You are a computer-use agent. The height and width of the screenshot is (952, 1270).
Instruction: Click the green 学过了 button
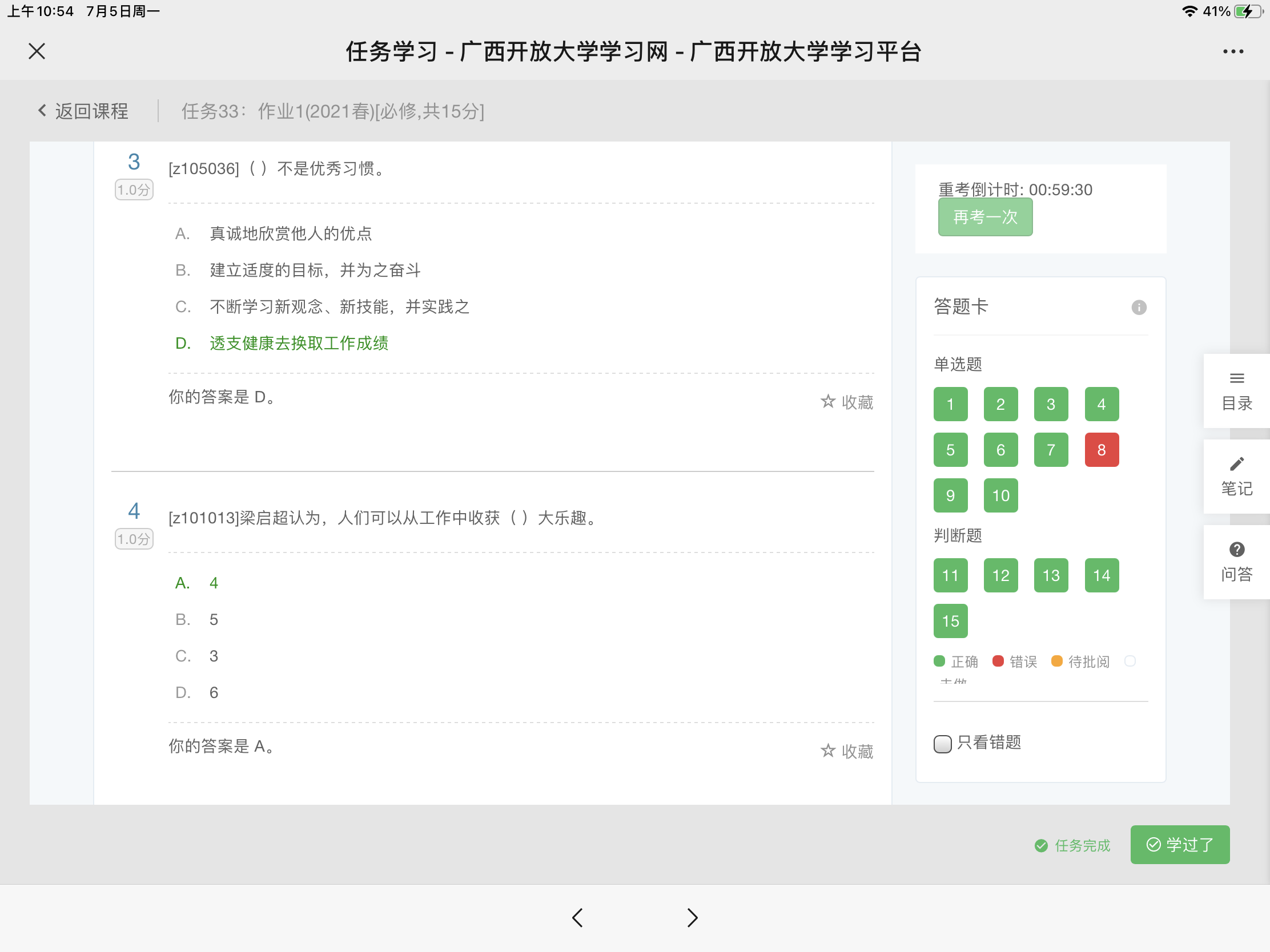pos(1179,845)
